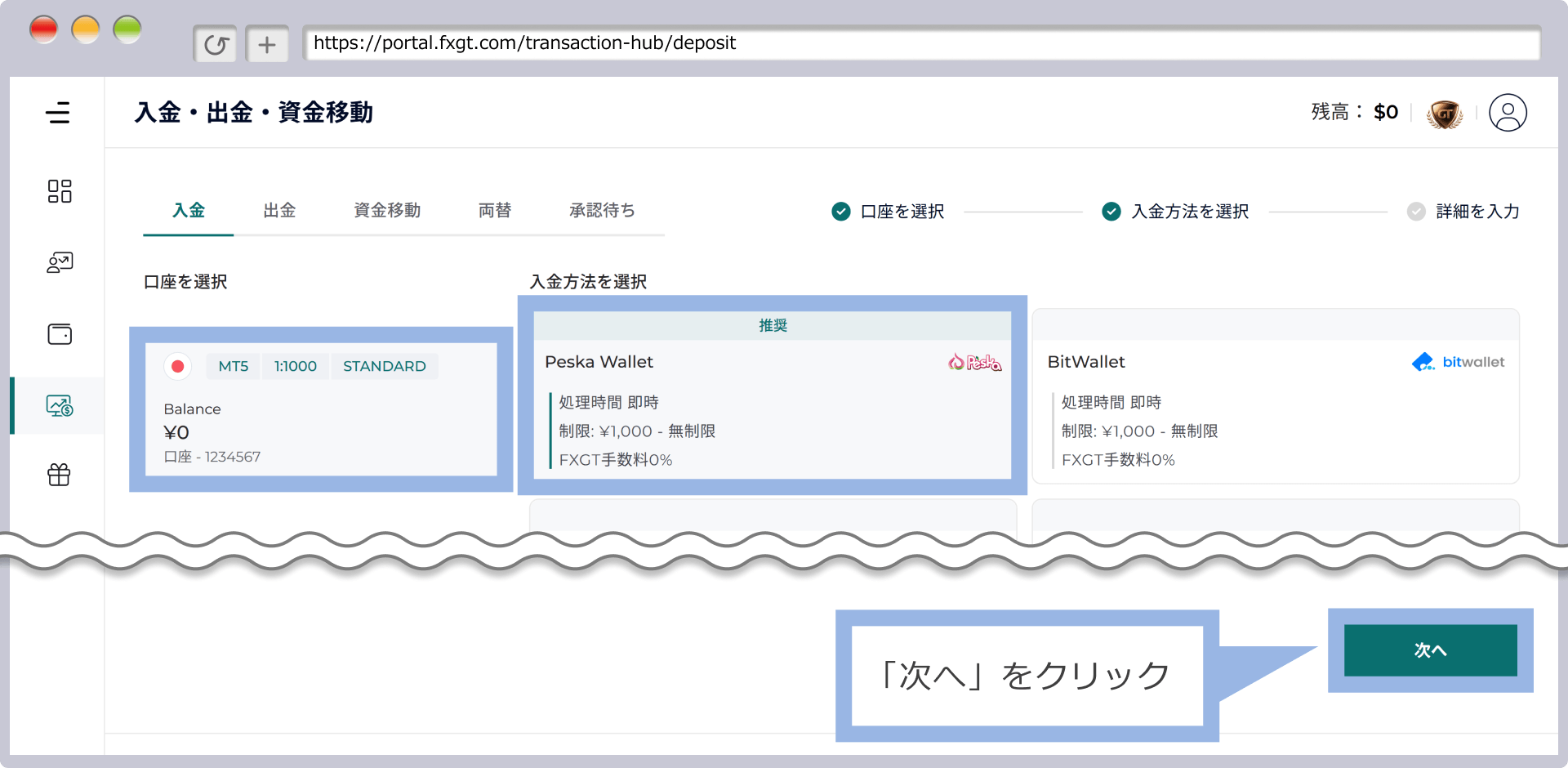Click Peska Wallet 制限: ¥1,000 - 無制限 text
The width and height of the screenshot is (1568, 768).
pos(637,431)
